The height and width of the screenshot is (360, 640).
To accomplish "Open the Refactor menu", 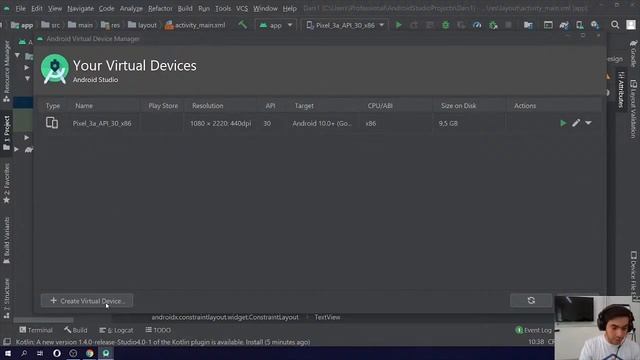I will pyautogui.click(x=160, y=8).
